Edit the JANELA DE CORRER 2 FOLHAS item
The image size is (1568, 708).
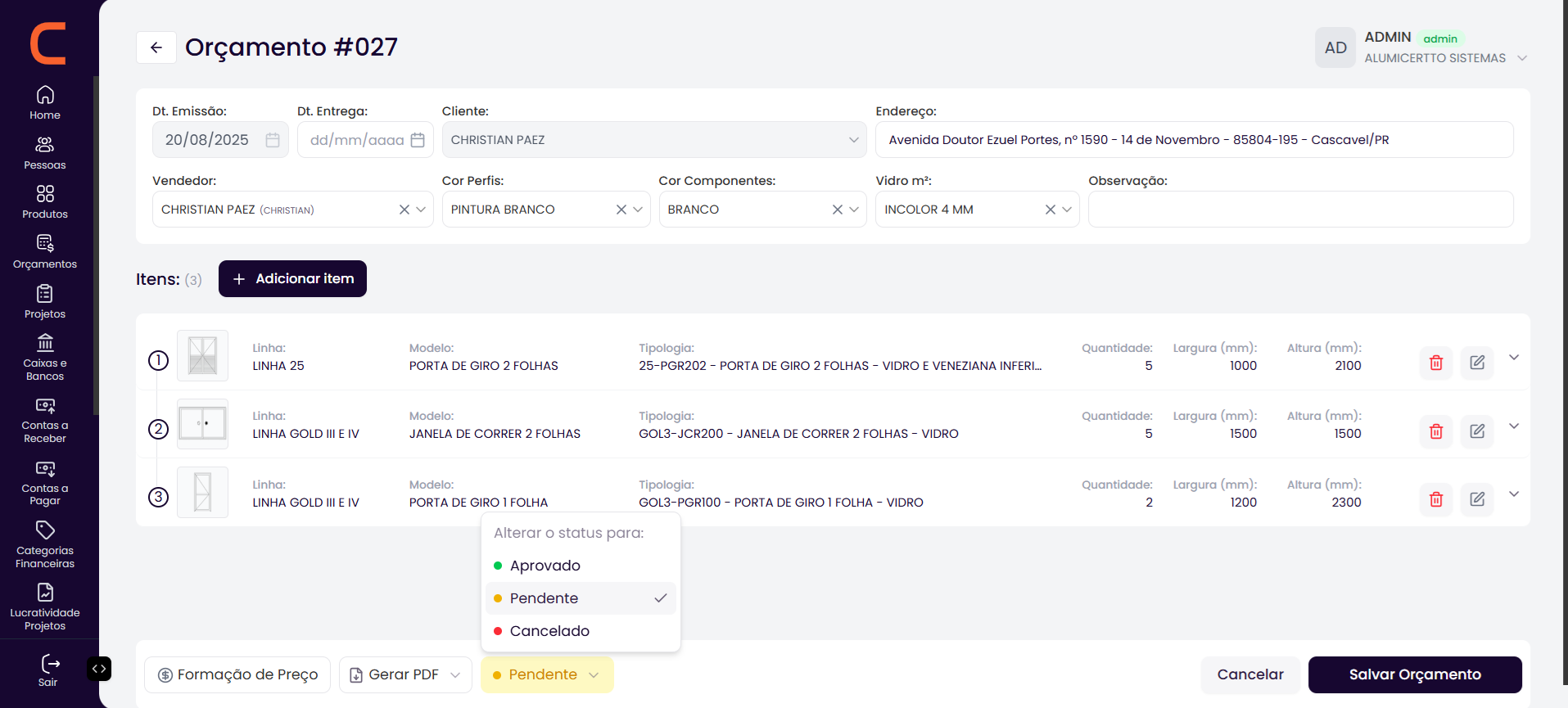point(1476,431)
